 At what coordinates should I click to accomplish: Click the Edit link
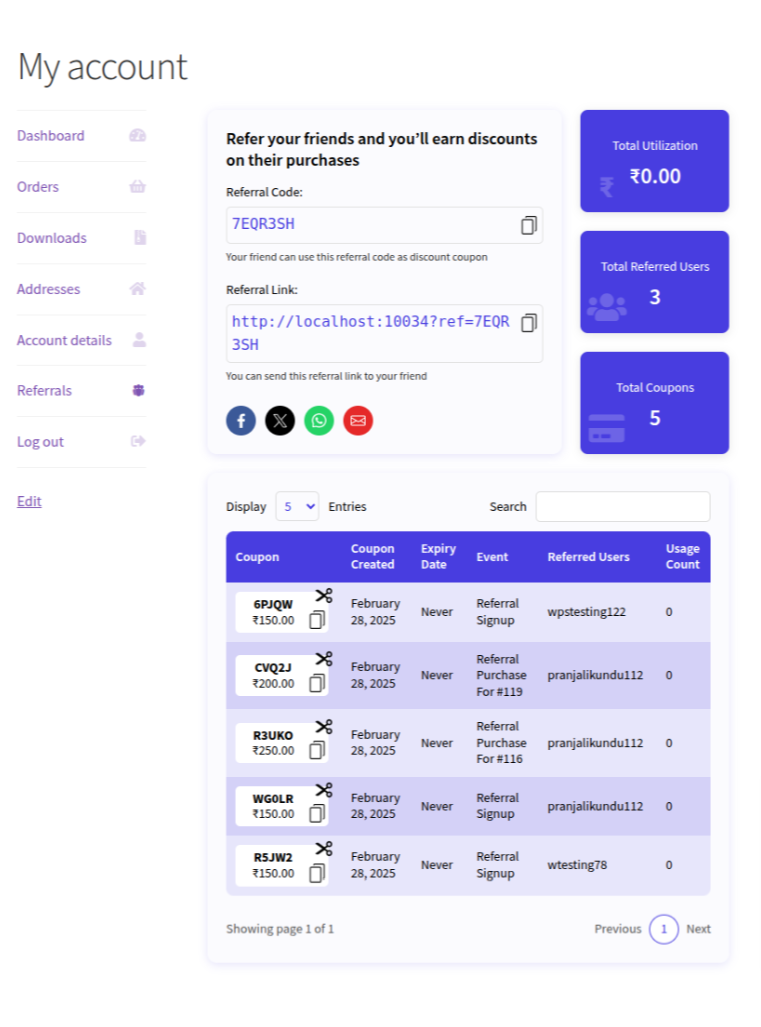pyautogui.click(x=29, y=501)
